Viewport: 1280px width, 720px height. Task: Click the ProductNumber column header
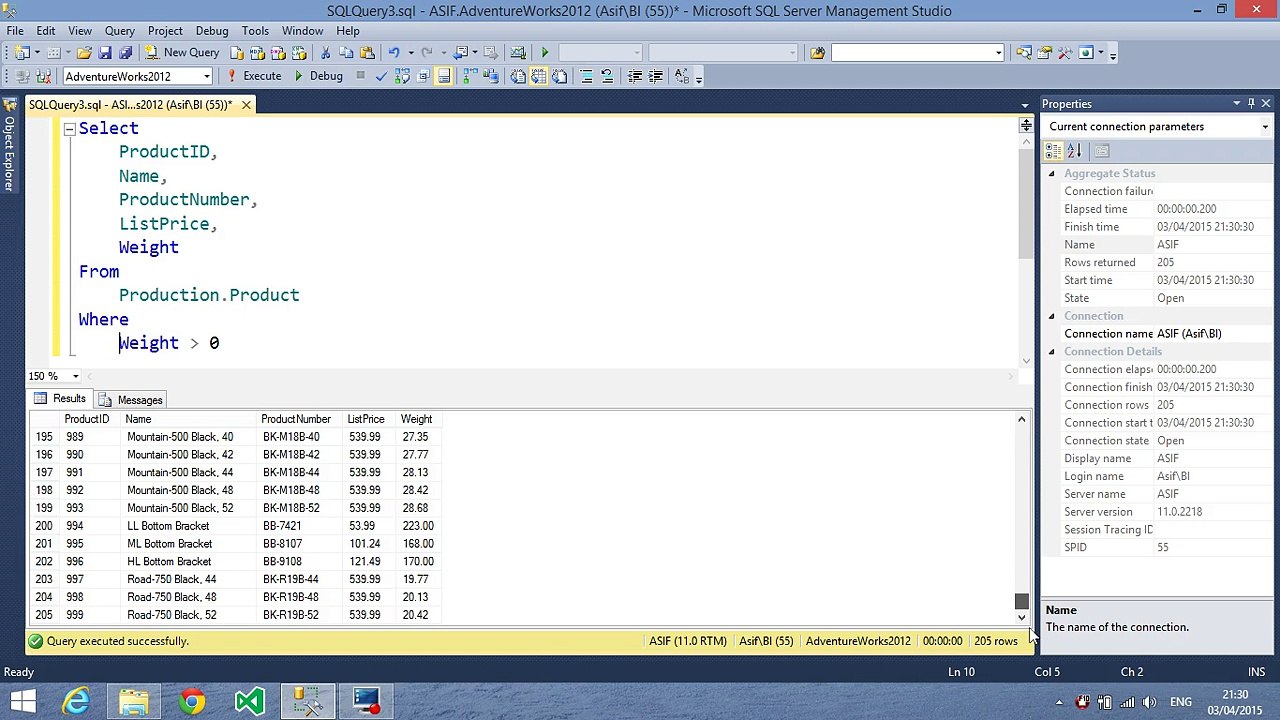(x=296, y=419)
